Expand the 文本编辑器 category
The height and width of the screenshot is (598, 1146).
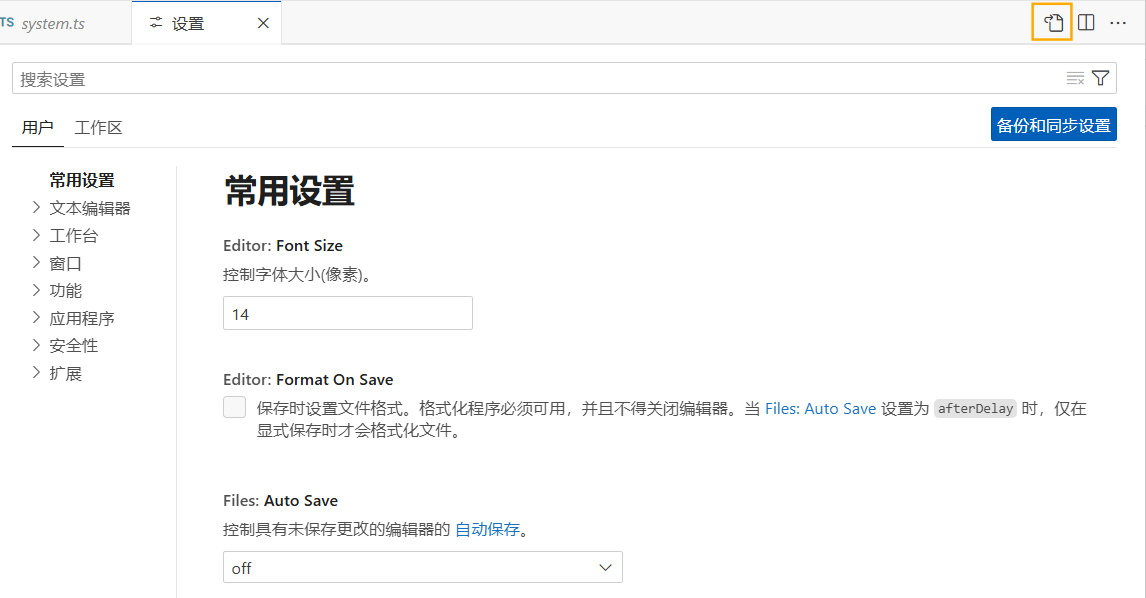point(36,208)
